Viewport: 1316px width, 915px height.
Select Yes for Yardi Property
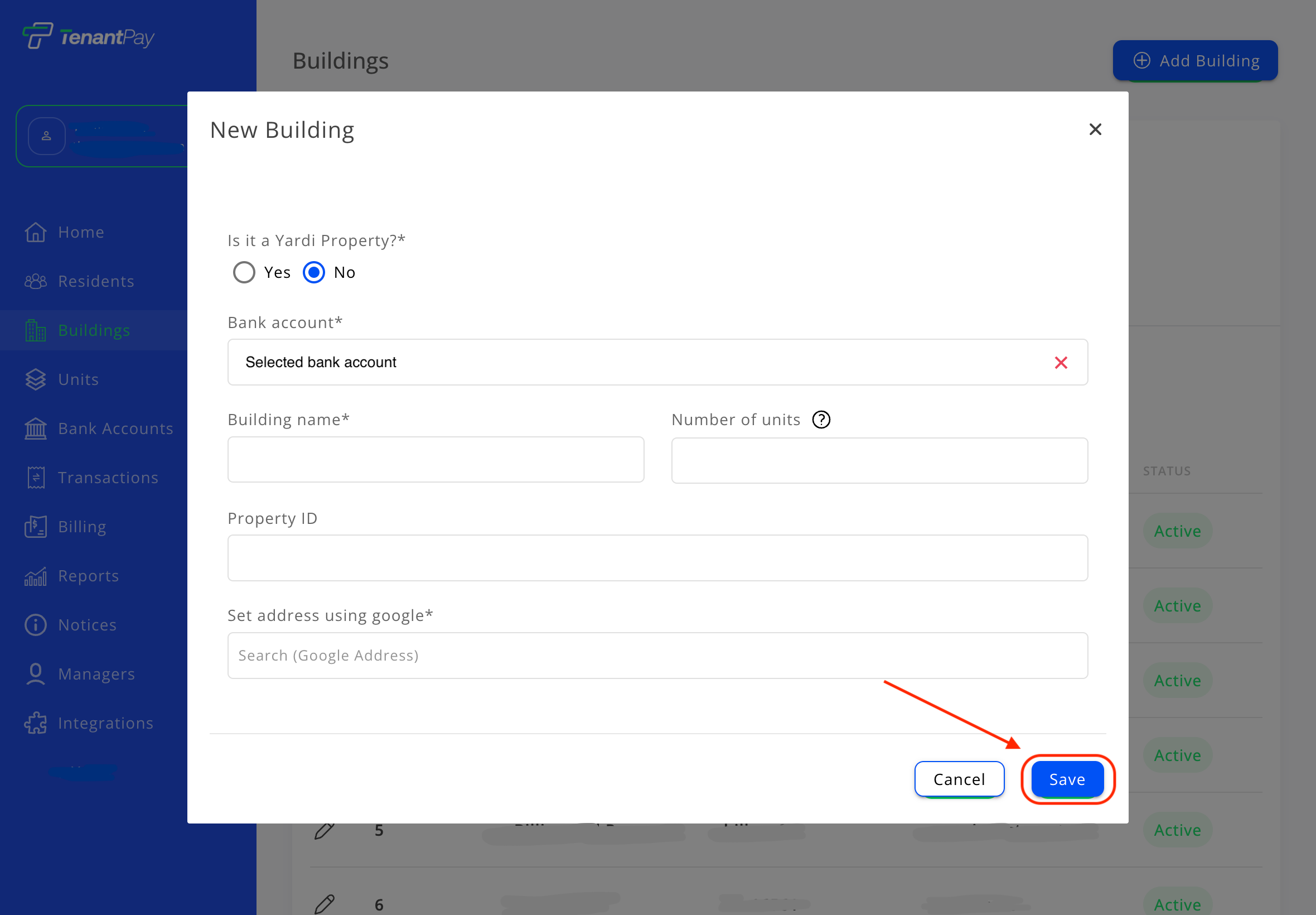click(x=244, y=273)
